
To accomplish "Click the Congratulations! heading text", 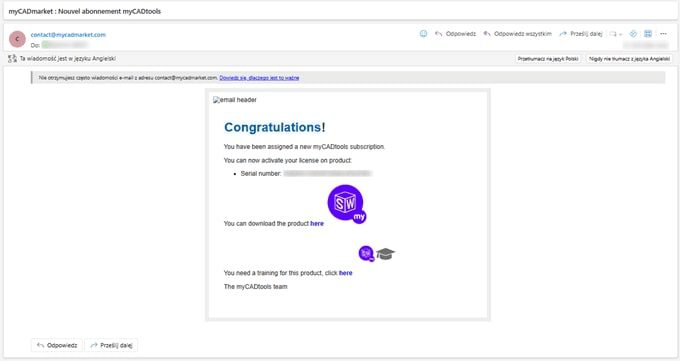I will [x=275, y=127].
